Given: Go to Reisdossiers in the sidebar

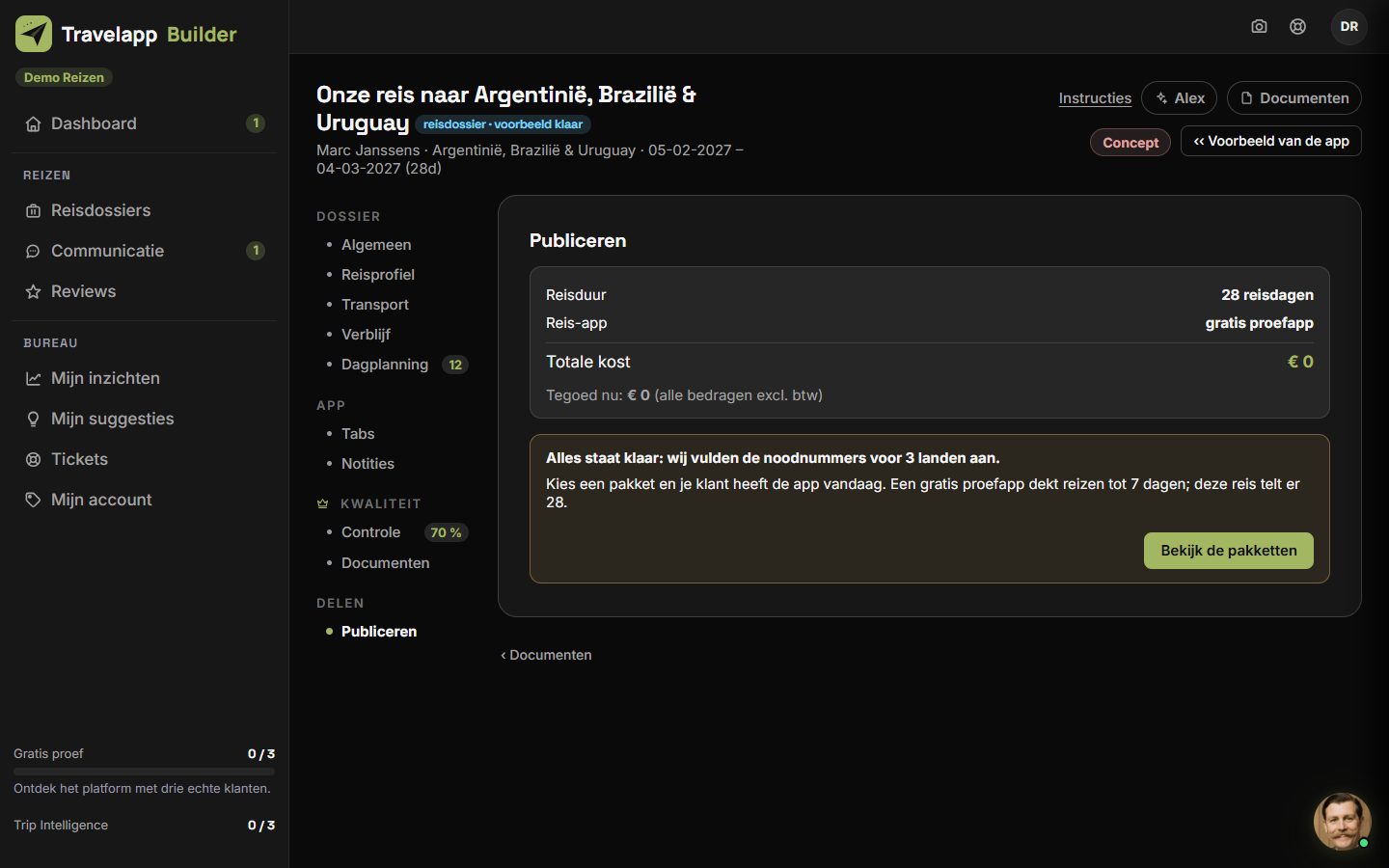Looking at the screenshot, I should tap(145, 210).
